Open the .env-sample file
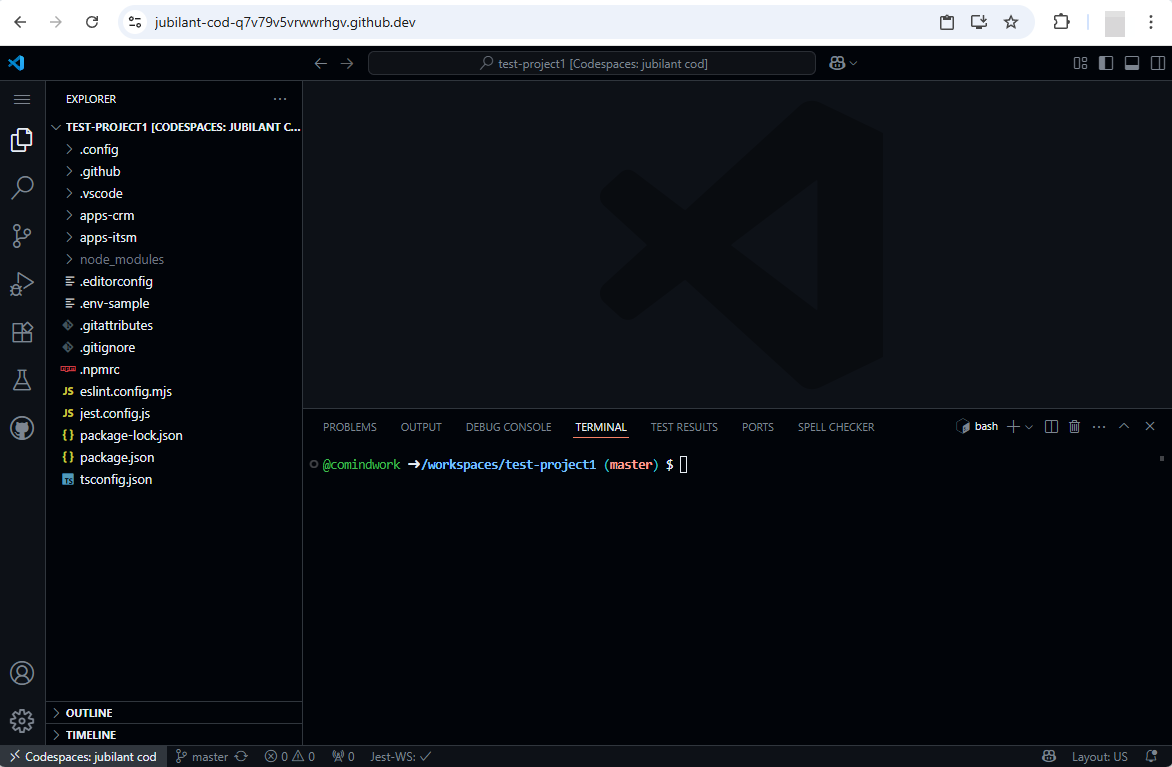1172x767 pixels. pyautogui.click(x=174, y=304)
